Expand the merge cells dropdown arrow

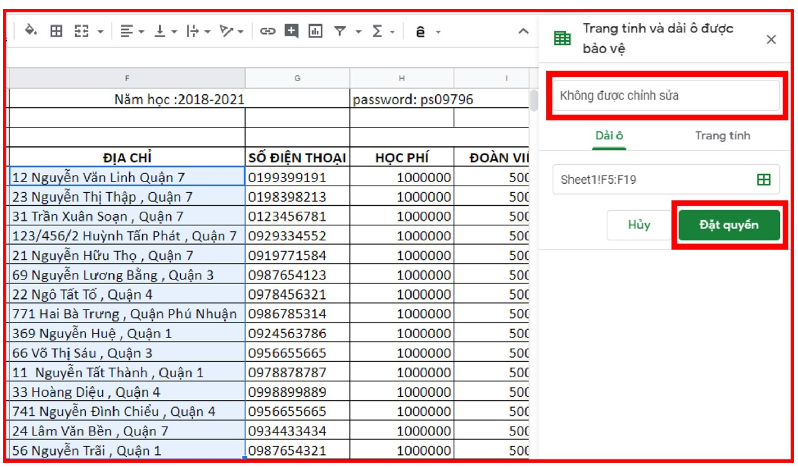click(100, 32)
